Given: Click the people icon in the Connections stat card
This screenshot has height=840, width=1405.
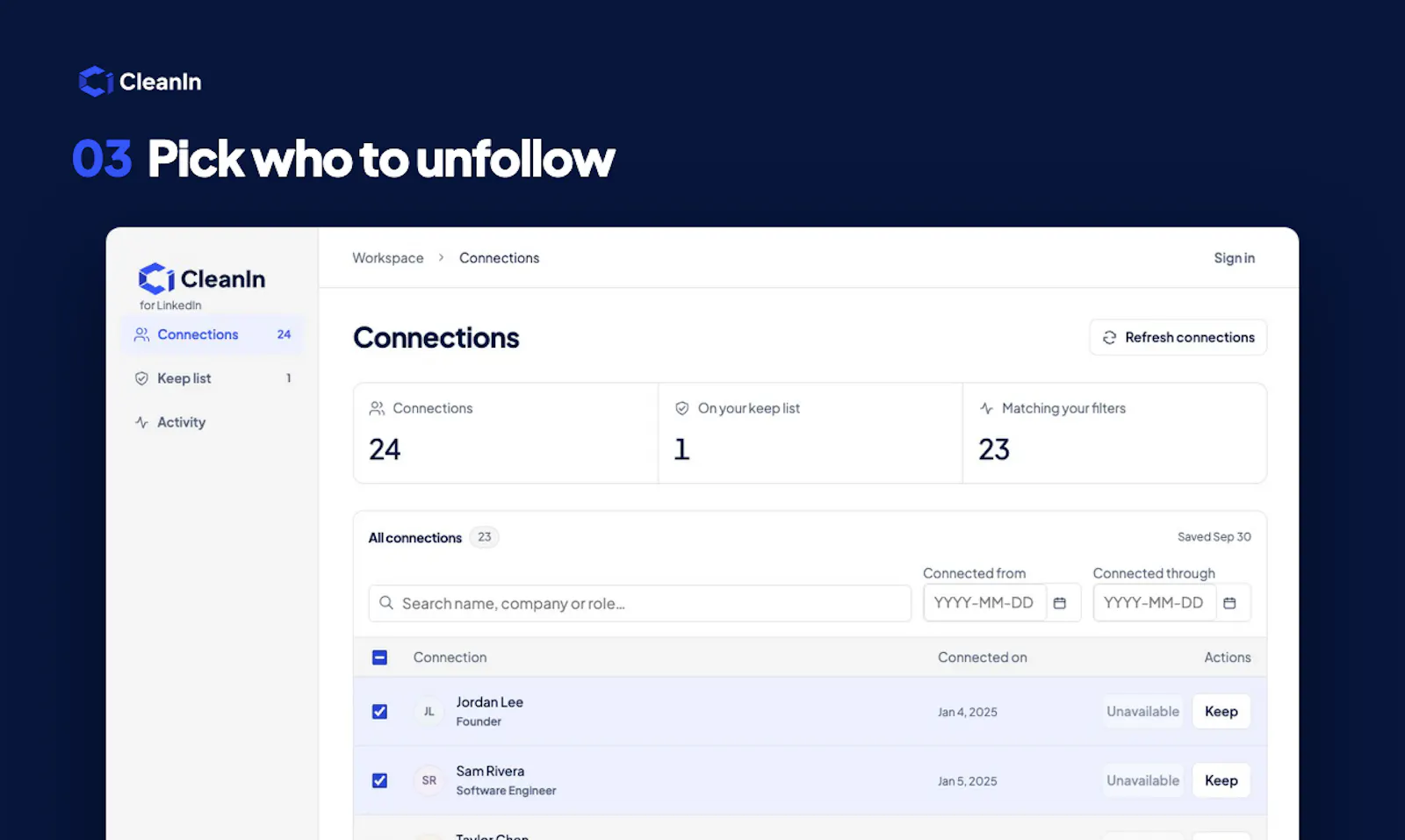Looking at the screenshot, I should click(377, 408).
